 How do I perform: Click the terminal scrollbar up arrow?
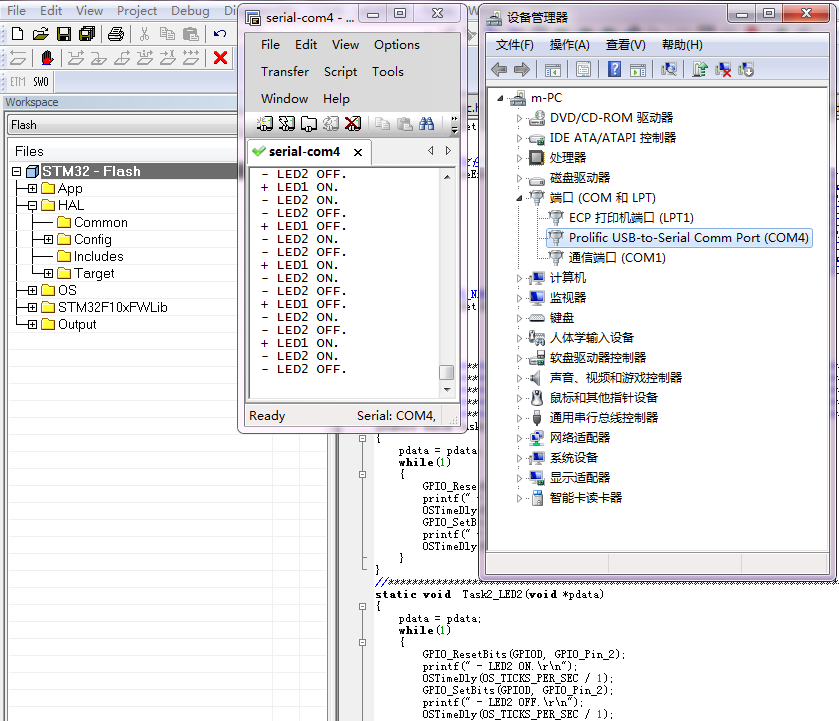[x=447, y=177]
